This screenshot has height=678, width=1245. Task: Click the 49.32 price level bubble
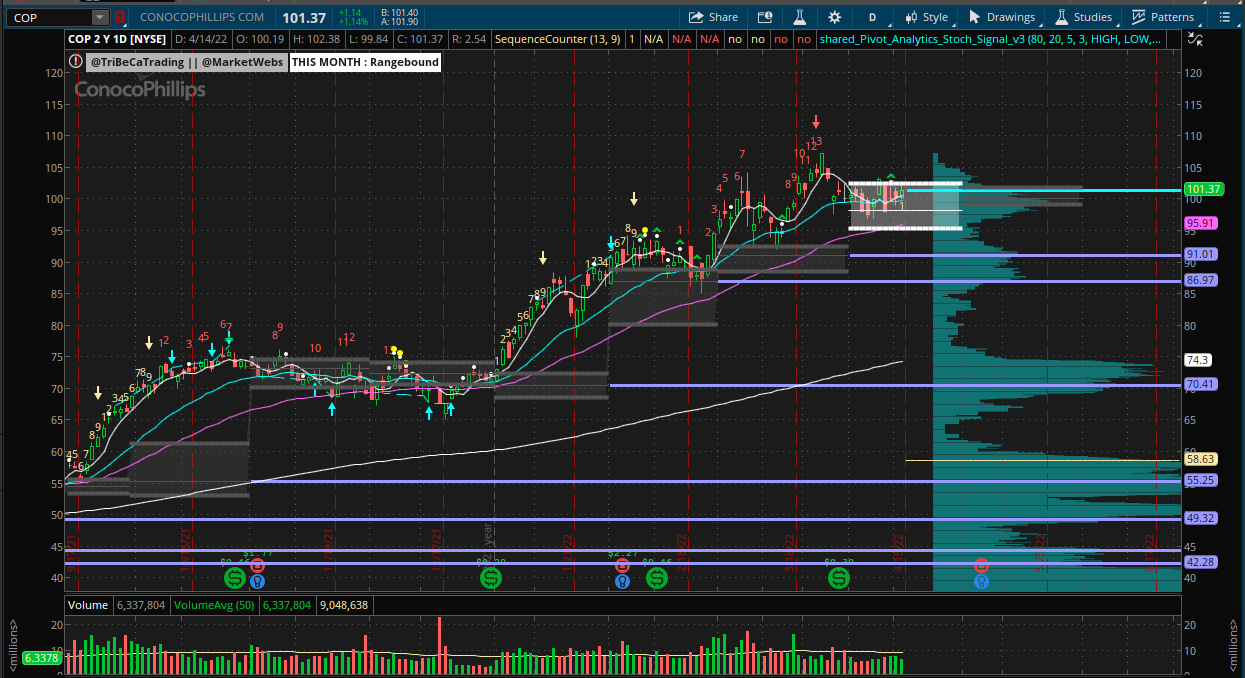[1200, 518]
